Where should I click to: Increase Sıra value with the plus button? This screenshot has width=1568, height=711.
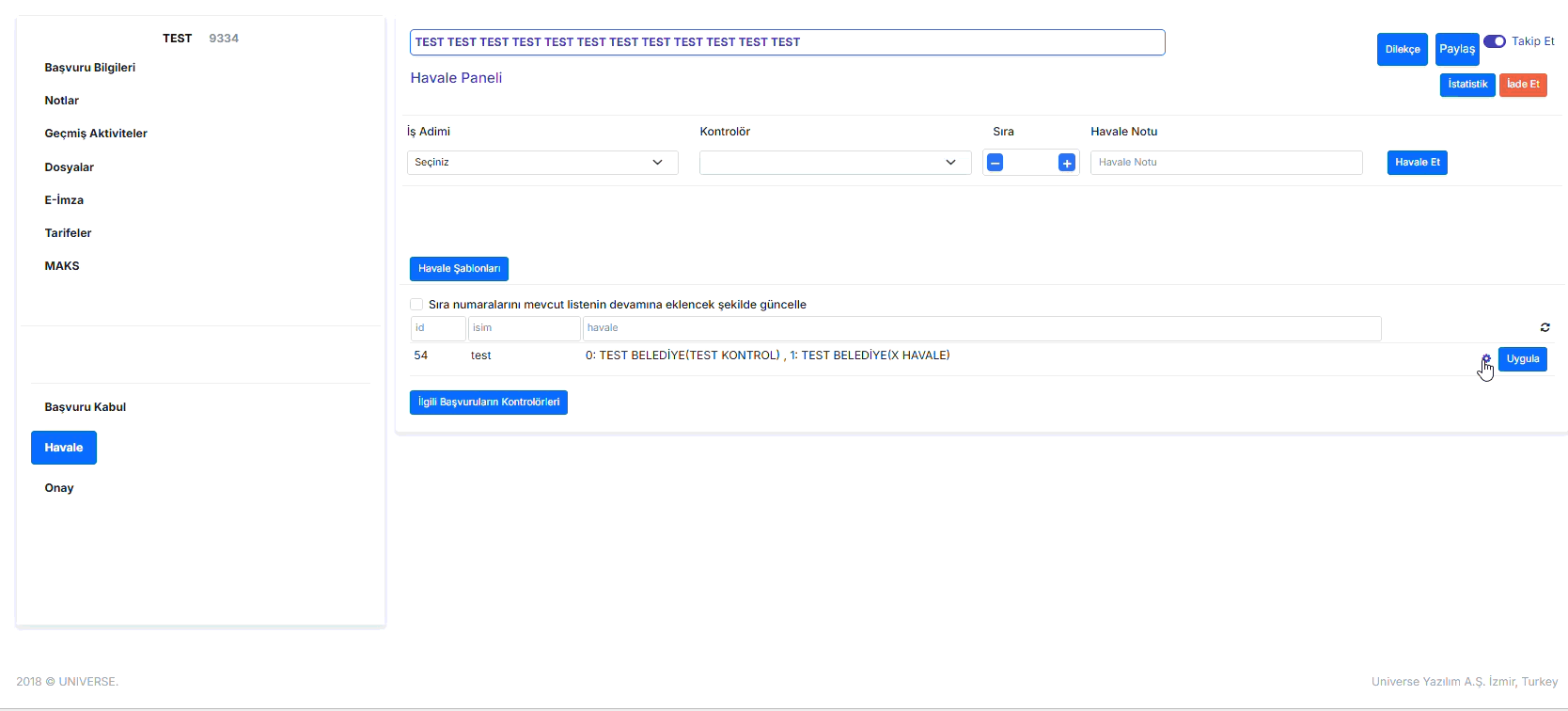coord(1067,163)
